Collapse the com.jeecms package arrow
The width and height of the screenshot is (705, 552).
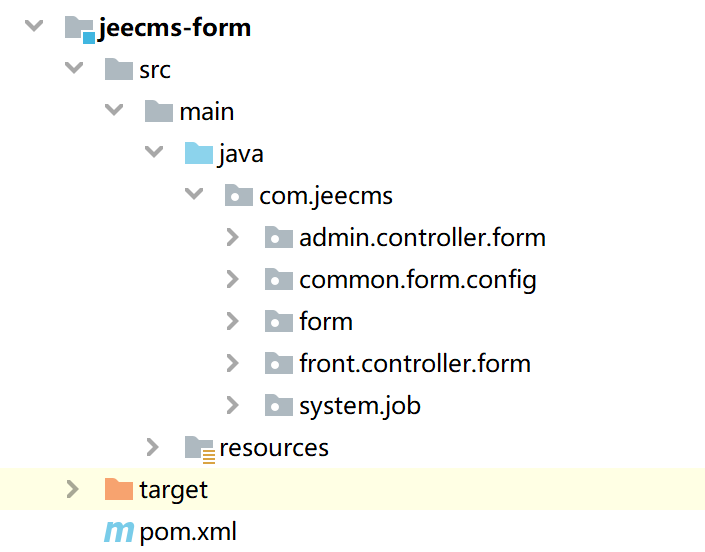pos(194,195)
